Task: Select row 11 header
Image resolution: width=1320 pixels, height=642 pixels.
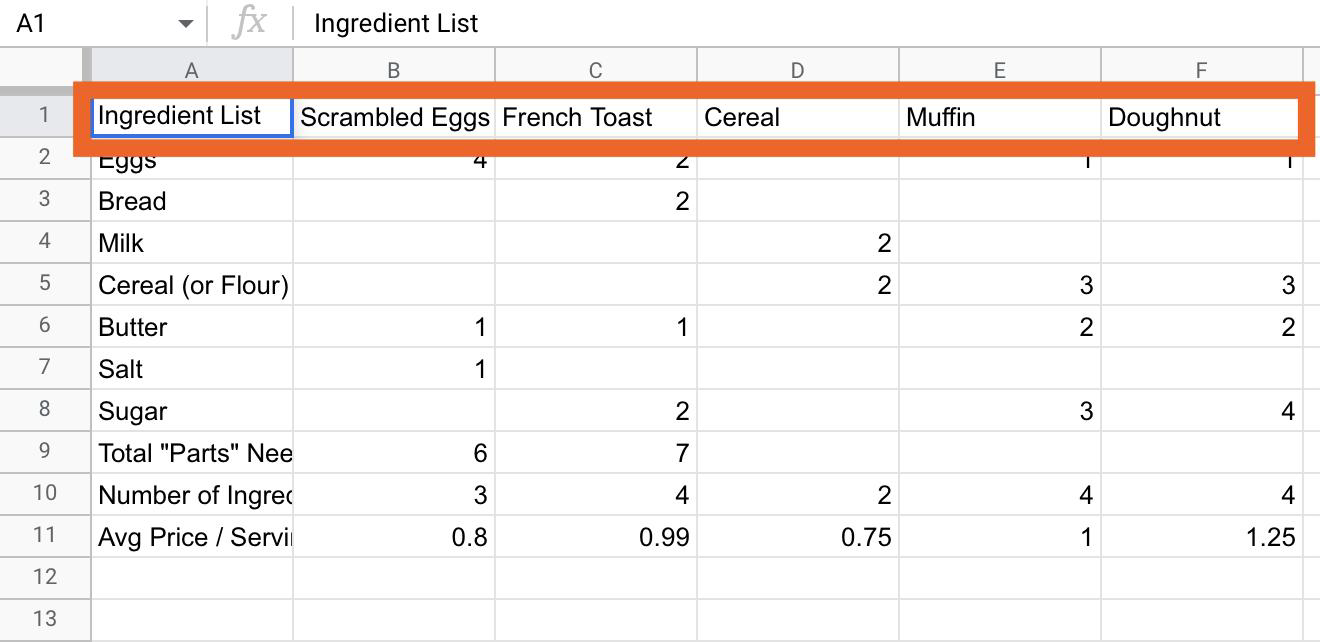Action: (x=45, y=535)
